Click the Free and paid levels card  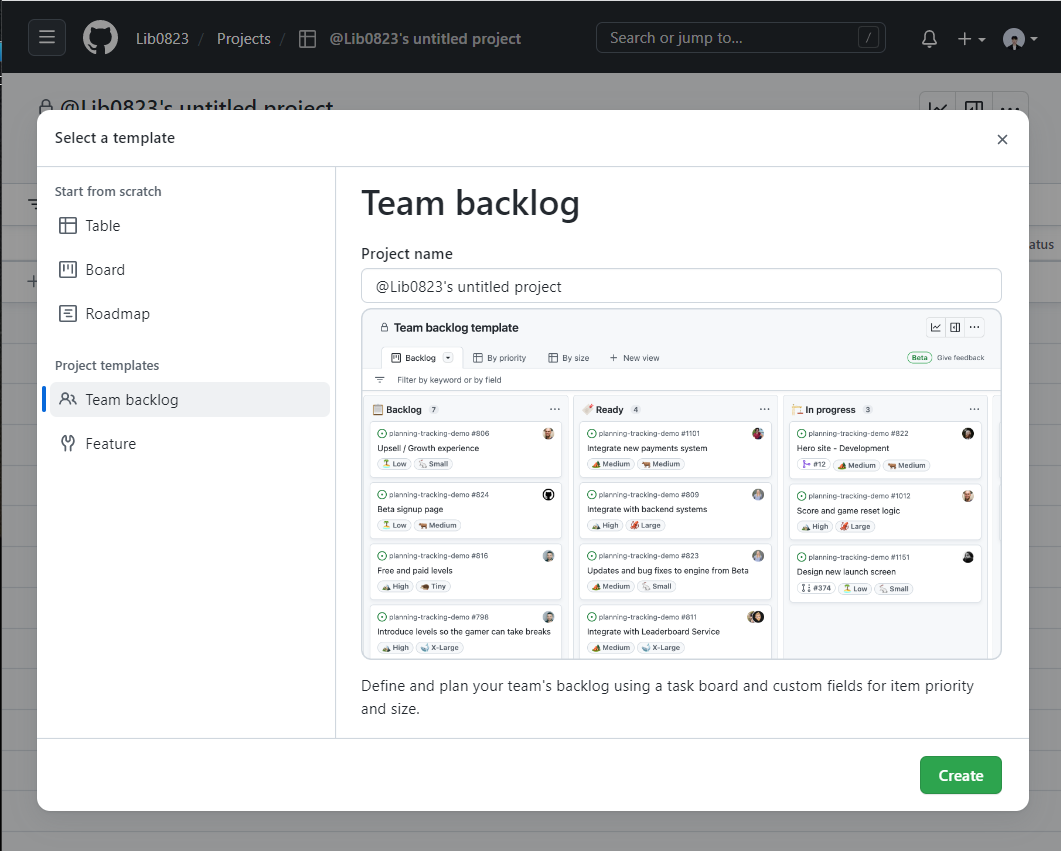[x=466, y=572]
